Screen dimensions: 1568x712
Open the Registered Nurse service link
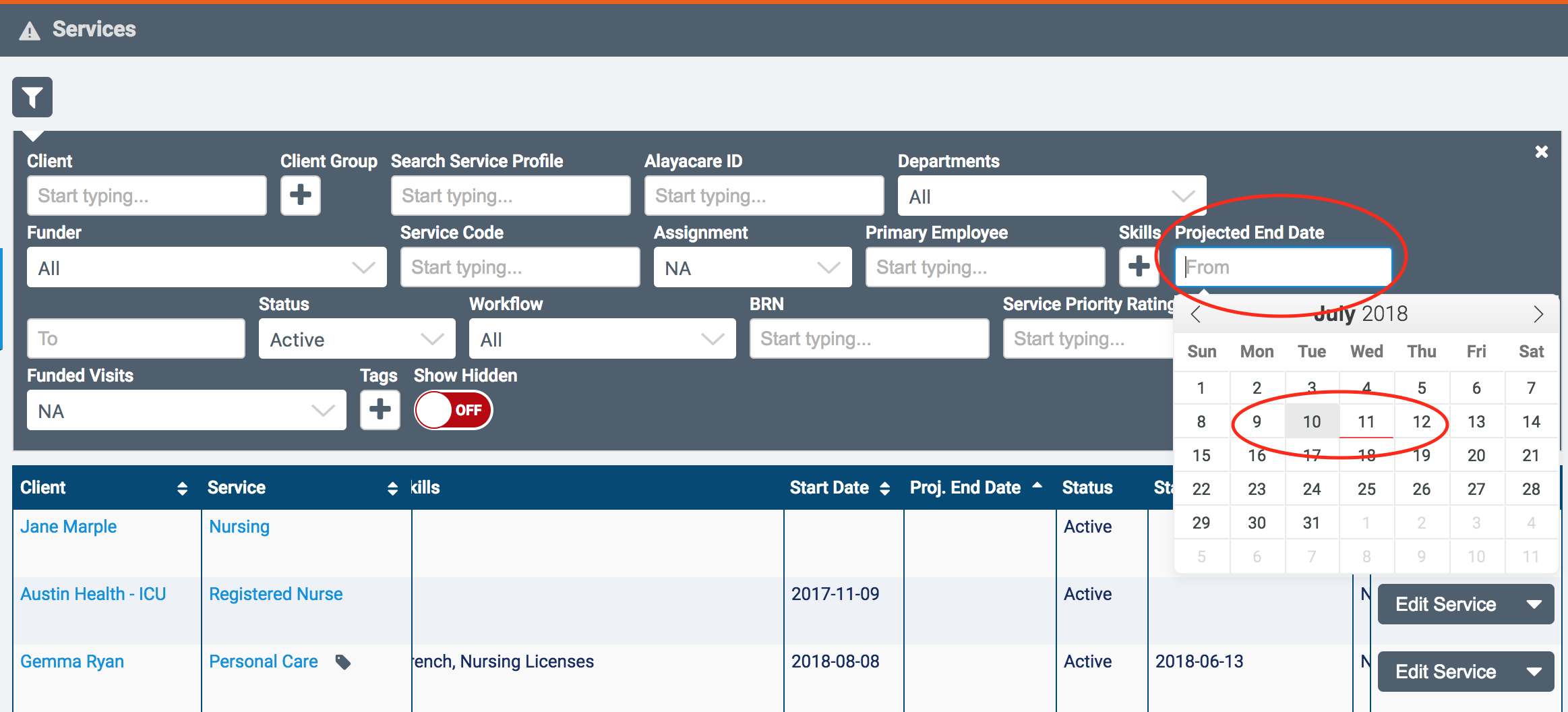(276, 594)
